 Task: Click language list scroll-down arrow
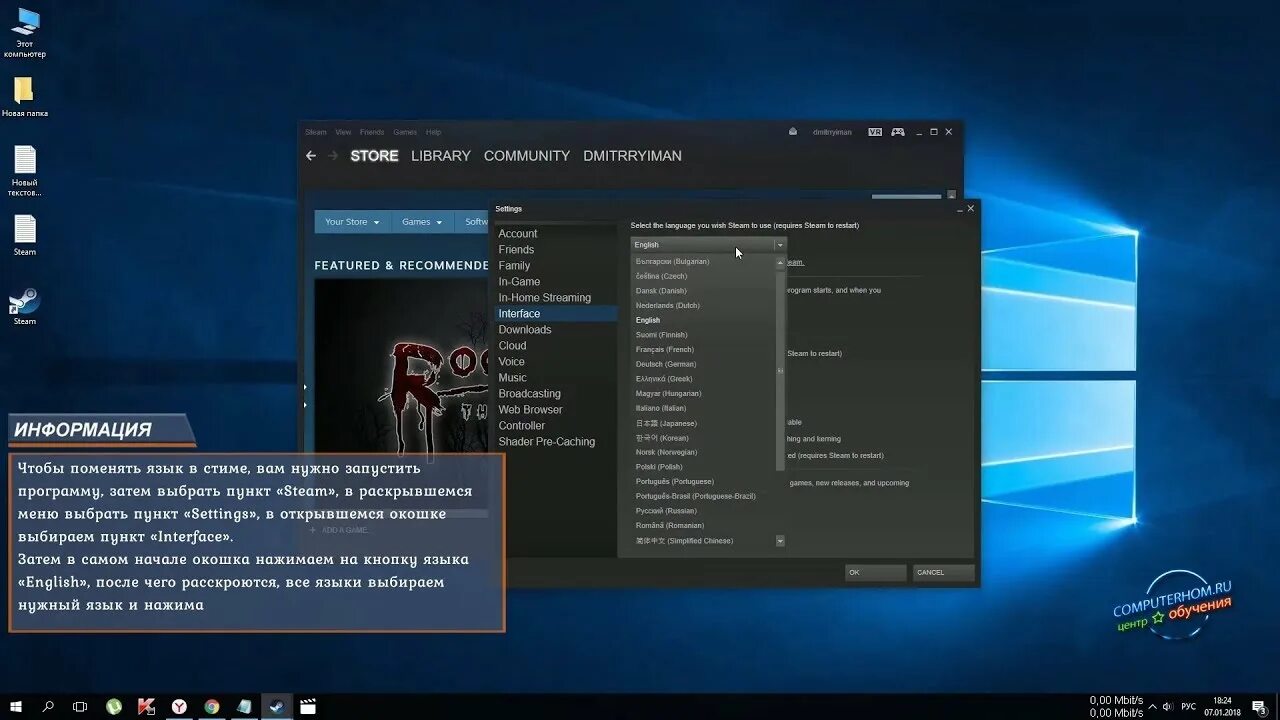[780, 541]
